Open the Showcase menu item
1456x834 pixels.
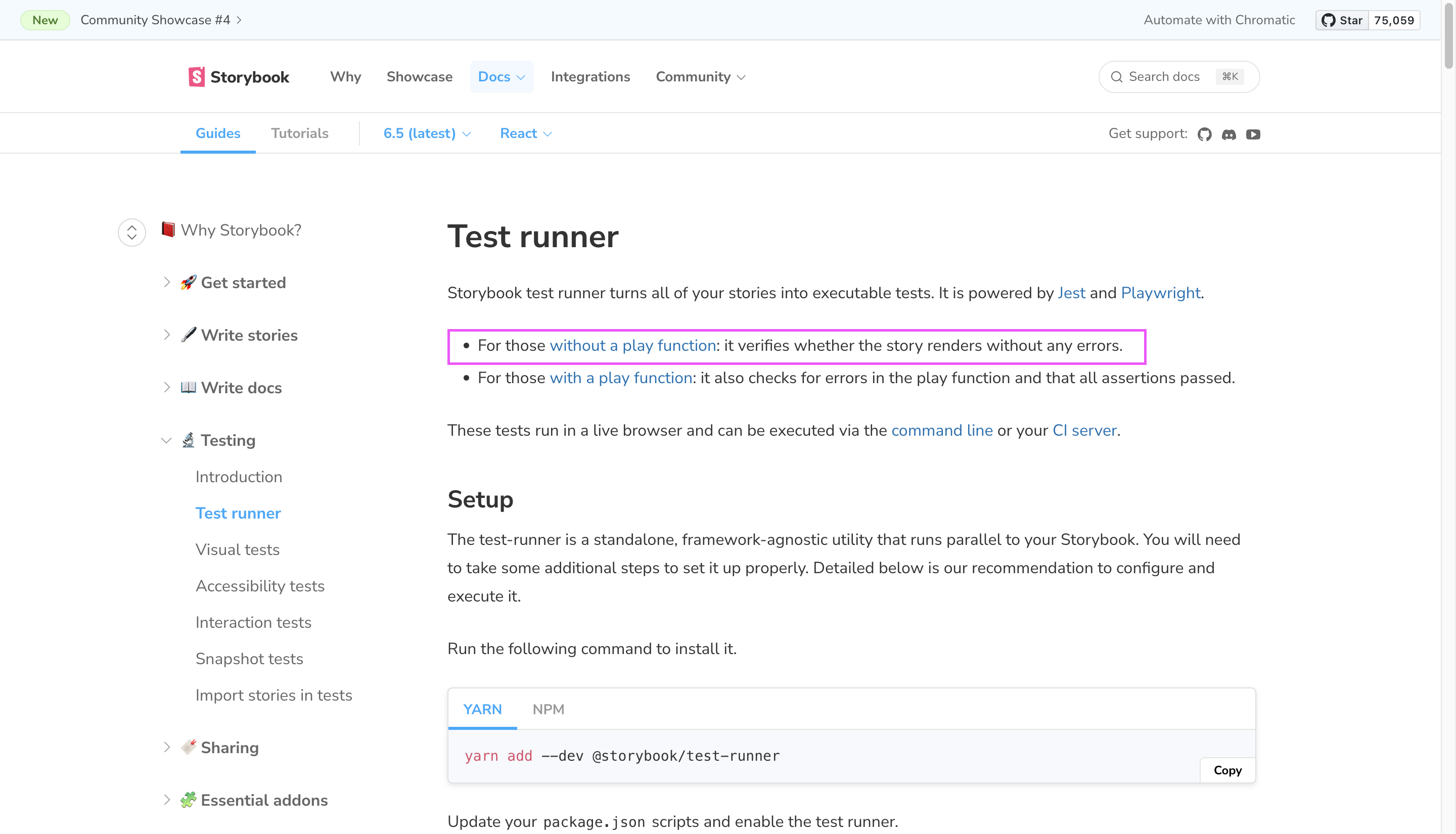[419, 76]
